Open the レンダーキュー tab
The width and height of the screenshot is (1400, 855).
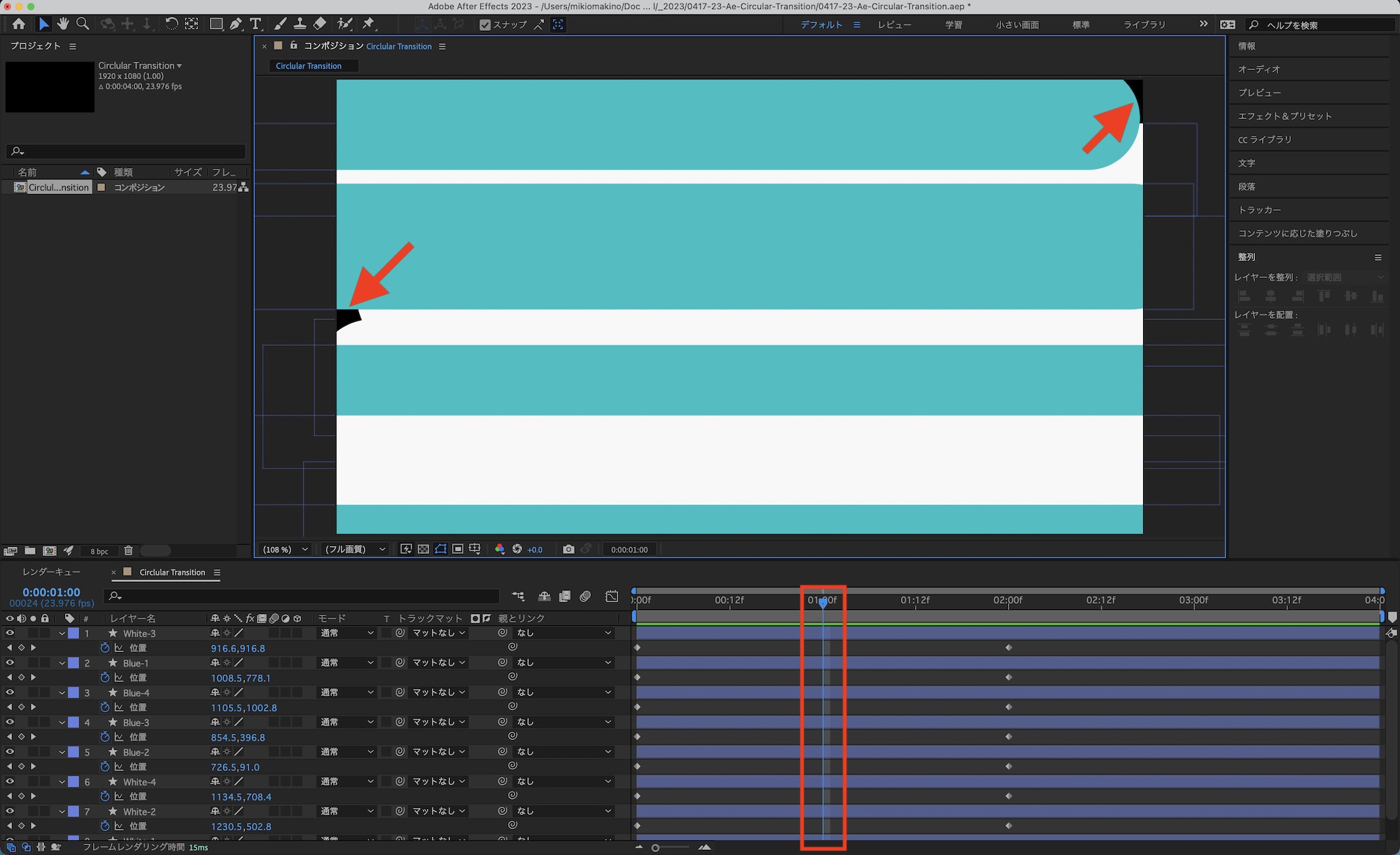point(51,572)
